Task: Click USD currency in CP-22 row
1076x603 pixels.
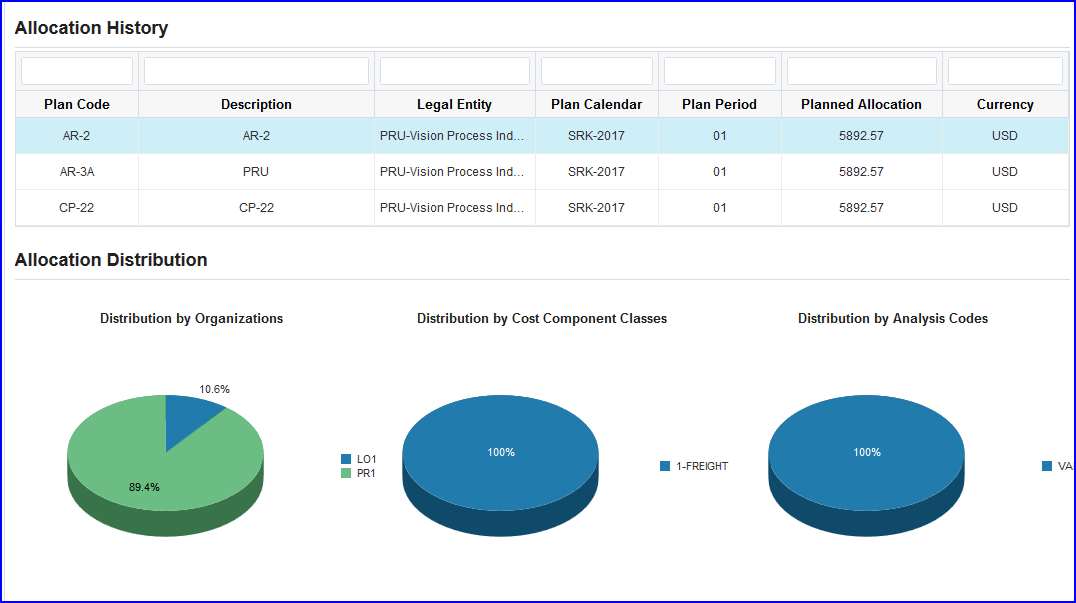Action: pyautogui.click(x=1005, y=208)
